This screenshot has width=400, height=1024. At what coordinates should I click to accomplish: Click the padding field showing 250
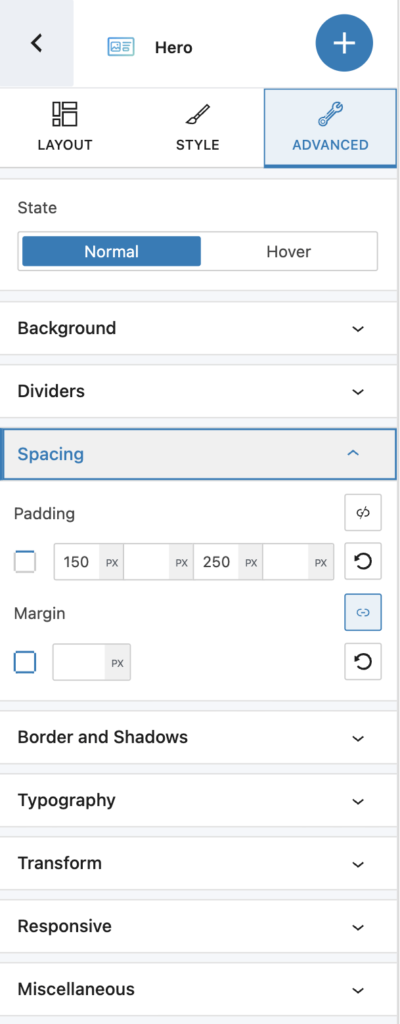click(216, 562)
